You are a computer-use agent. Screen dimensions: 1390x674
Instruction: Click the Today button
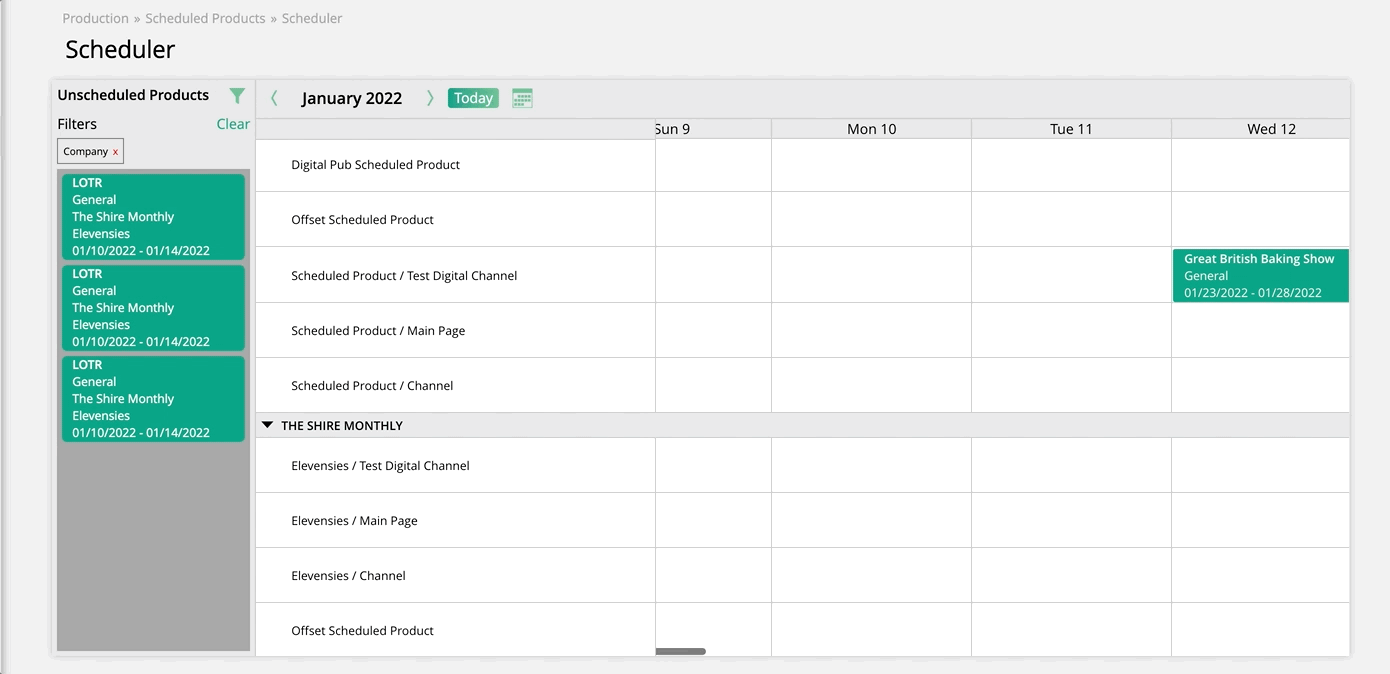point(473,98)
